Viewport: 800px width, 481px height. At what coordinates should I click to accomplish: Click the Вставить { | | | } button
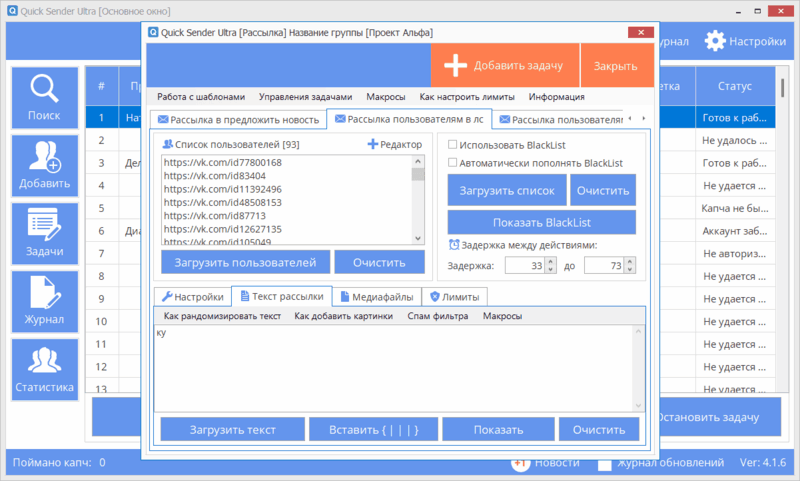tap(373, 429)
